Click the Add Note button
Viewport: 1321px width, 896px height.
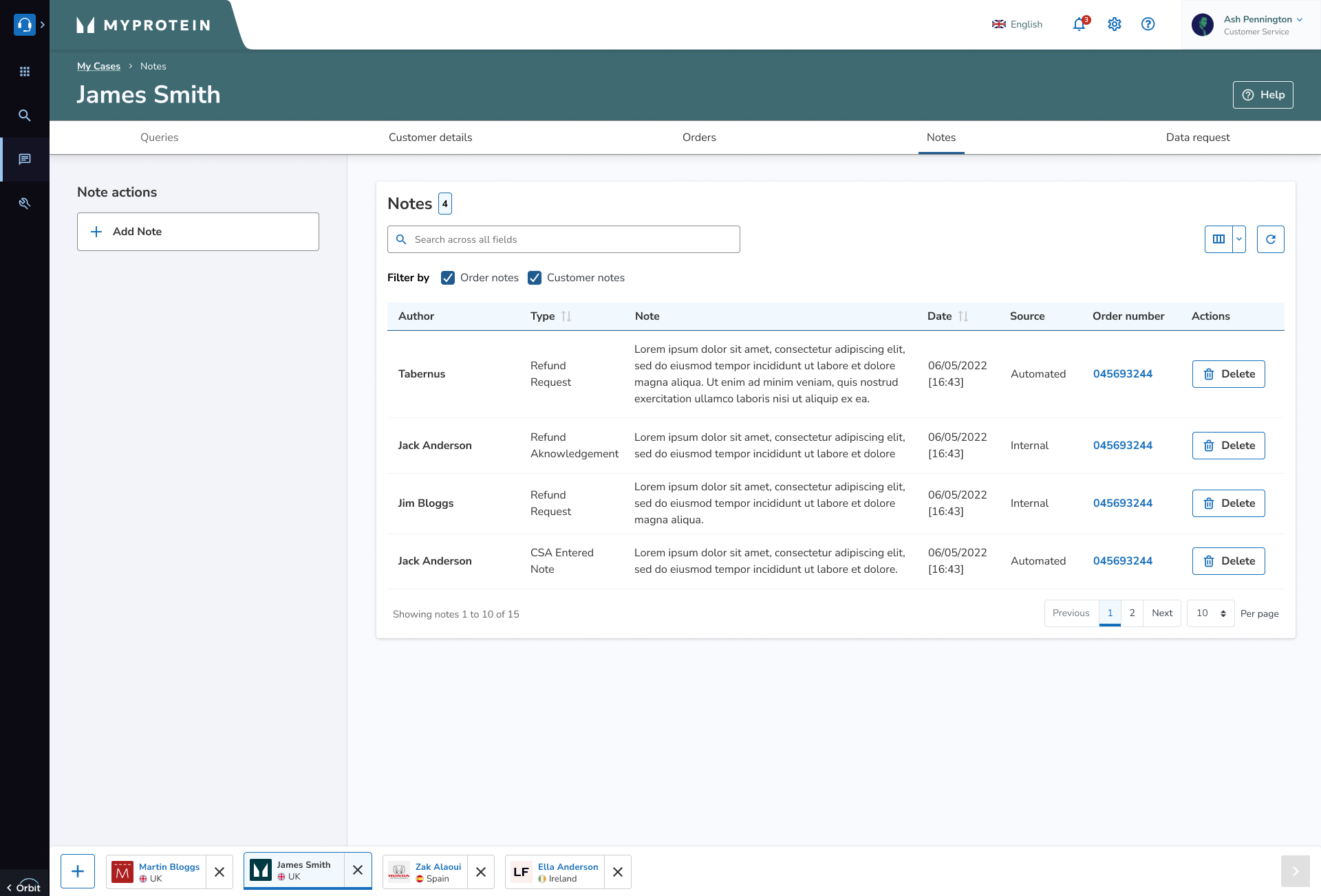coord(198,232)
